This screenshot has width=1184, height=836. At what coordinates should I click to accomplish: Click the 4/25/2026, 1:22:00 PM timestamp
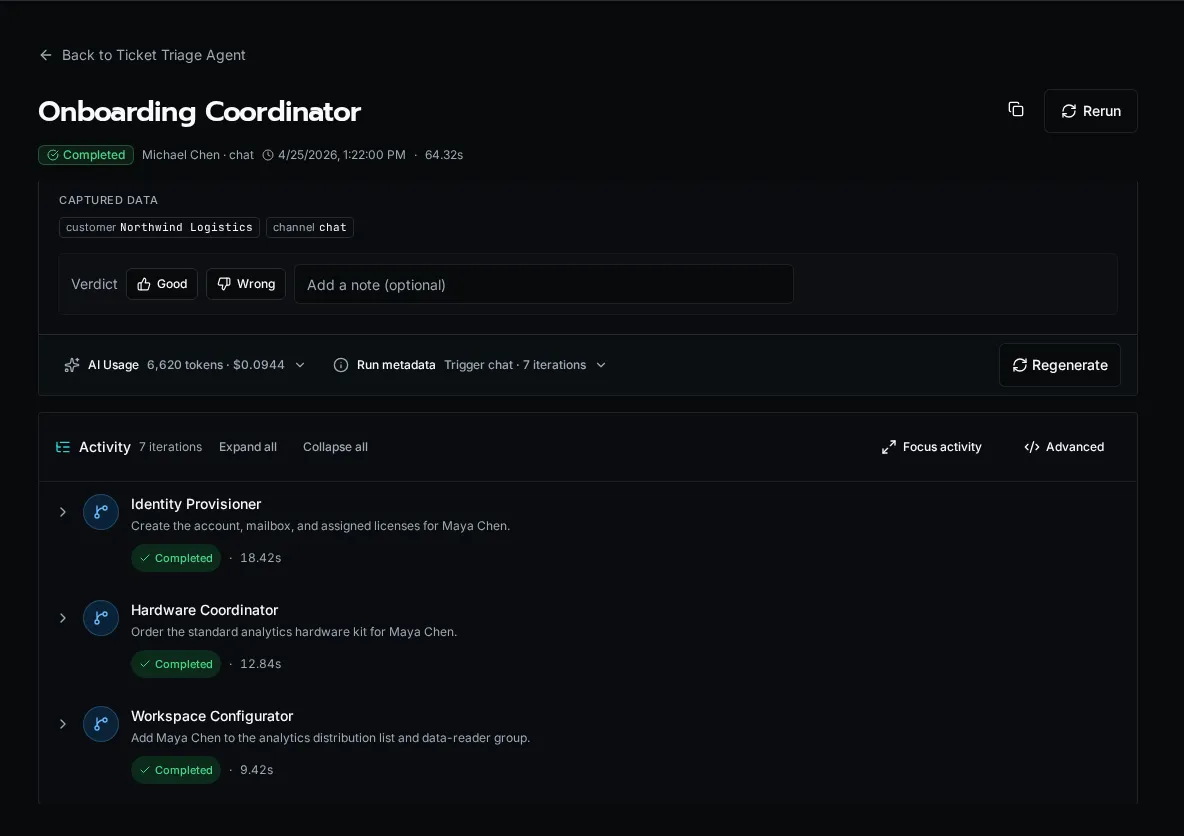tap(341, 155)
